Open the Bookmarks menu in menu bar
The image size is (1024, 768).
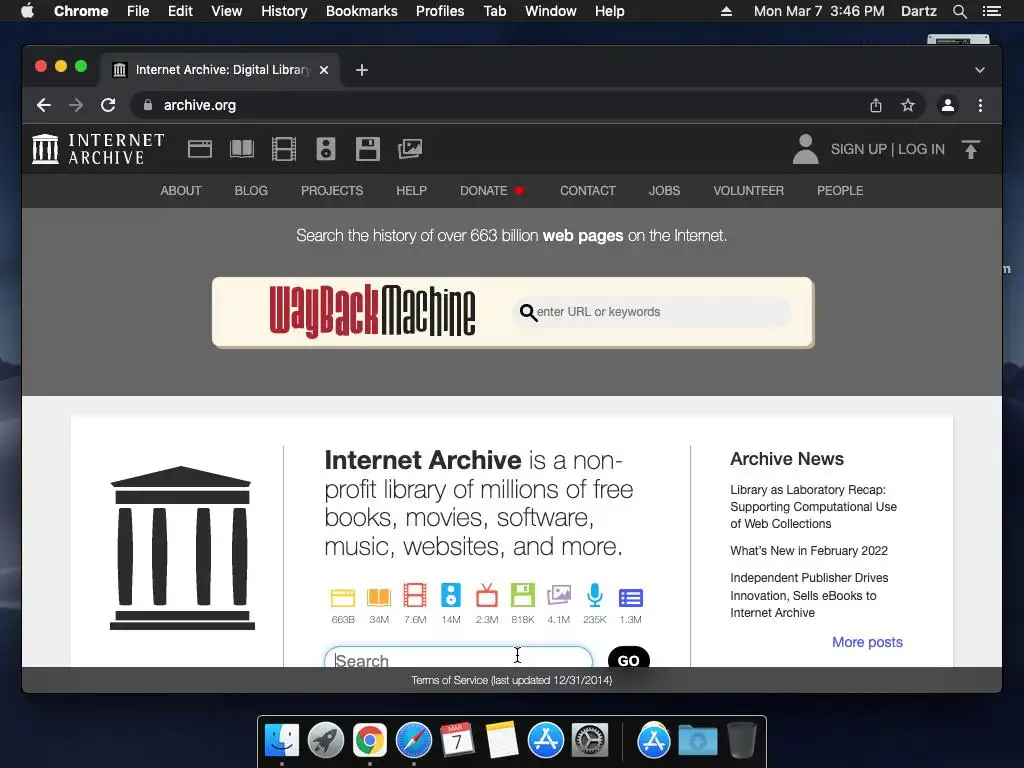(x=362, y=11)
